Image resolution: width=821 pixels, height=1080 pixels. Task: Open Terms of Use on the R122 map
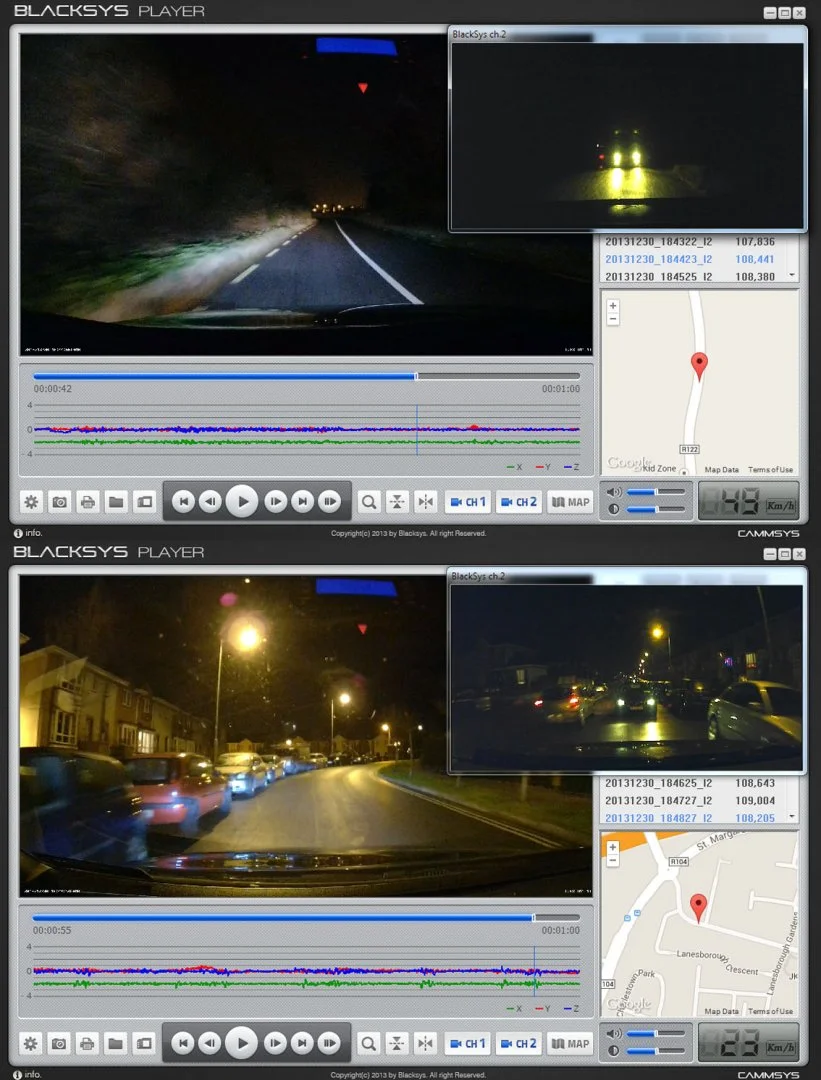770,470
